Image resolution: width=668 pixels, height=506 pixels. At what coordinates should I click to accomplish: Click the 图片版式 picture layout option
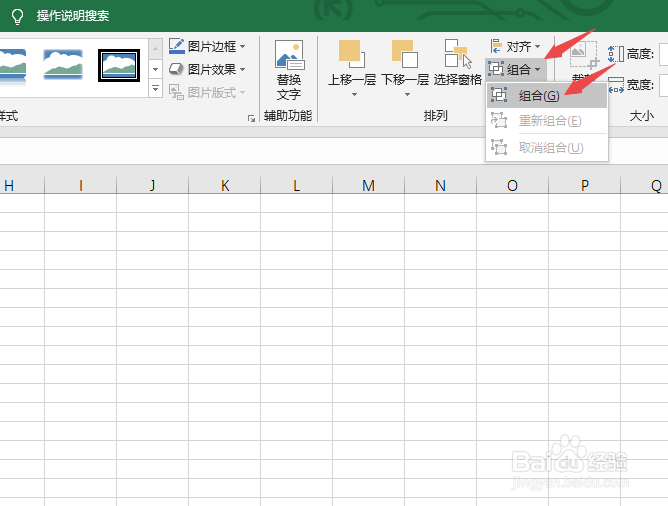(207, 92)
